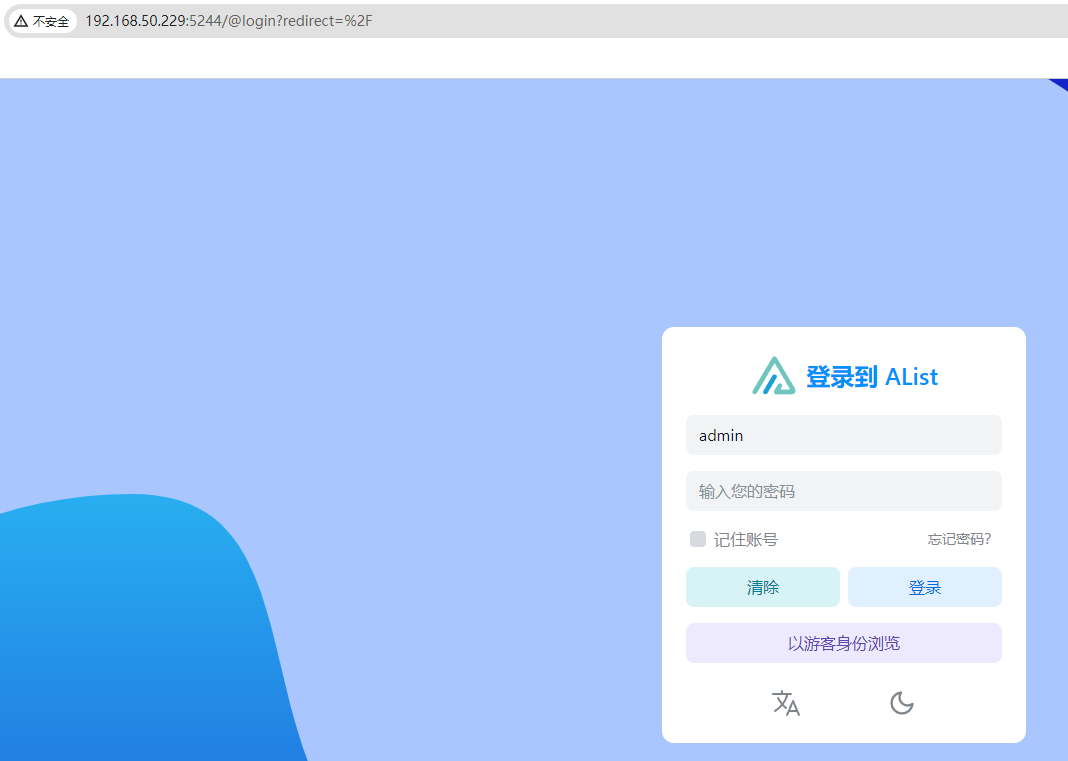Viewport: 1068px width, 761px height.
Task: Click the AList emblem next to 登录到
Action: tap(773, 376)
